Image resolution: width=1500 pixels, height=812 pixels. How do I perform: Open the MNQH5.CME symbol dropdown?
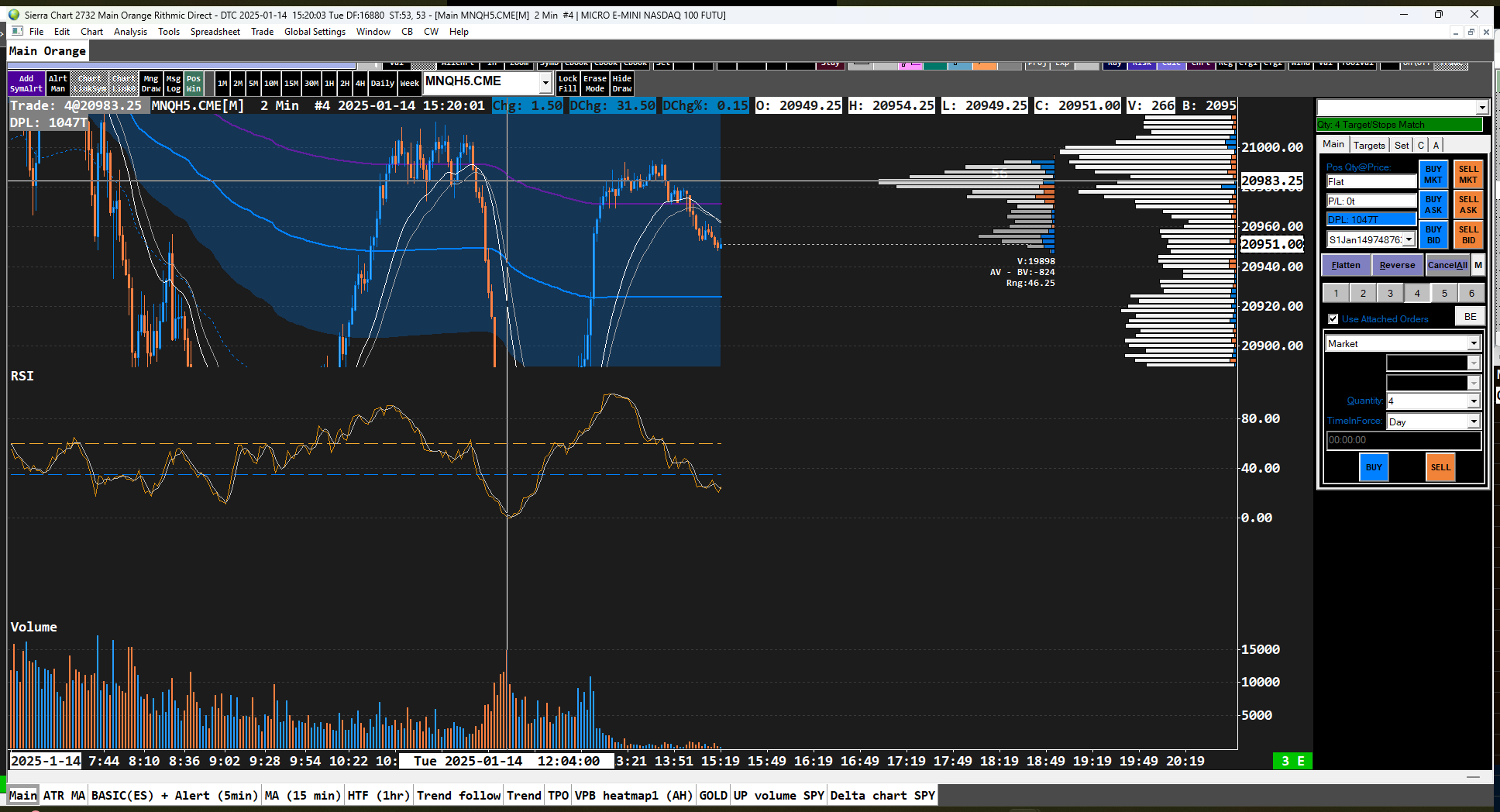[x=545, y=83]
